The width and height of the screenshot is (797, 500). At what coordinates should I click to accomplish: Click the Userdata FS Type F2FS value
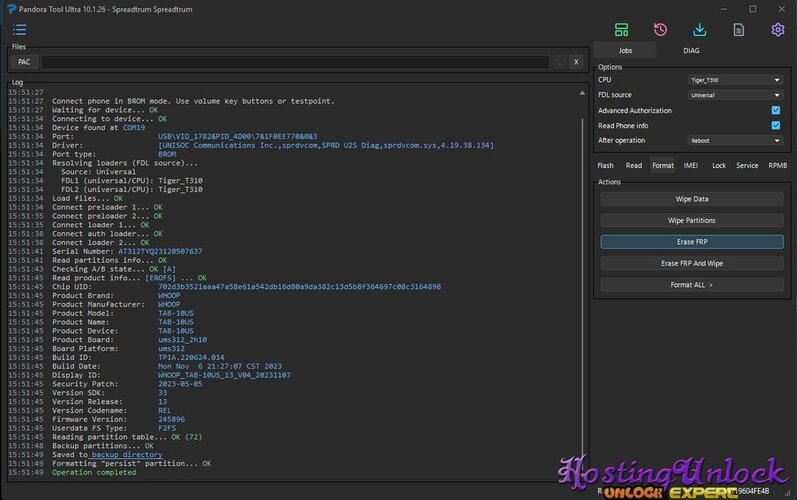[167, 428]
